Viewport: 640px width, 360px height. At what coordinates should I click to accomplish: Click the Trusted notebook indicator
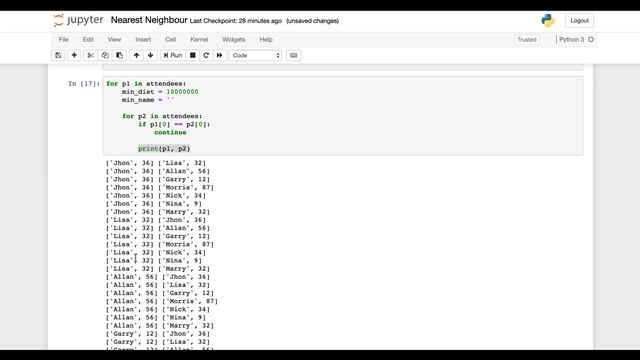(x=527, y=40)
